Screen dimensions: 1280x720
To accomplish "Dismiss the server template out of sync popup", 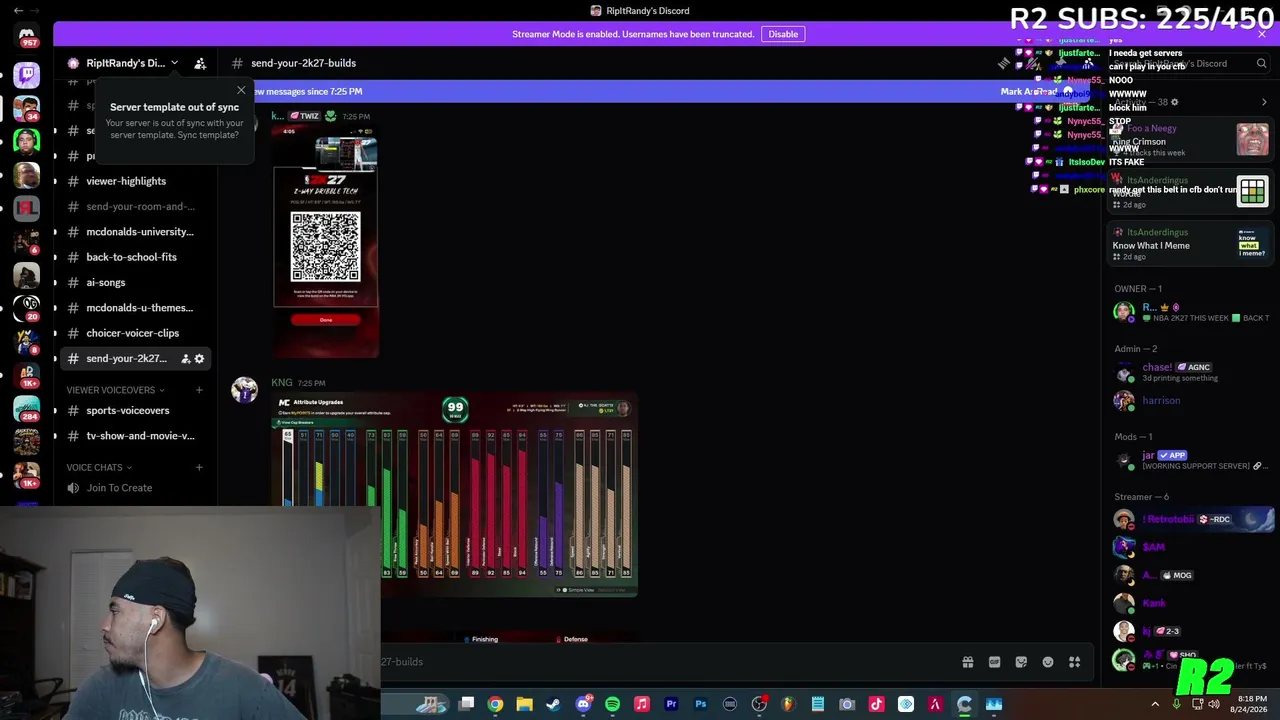I will pyautogui.click(x=241, y=91).
